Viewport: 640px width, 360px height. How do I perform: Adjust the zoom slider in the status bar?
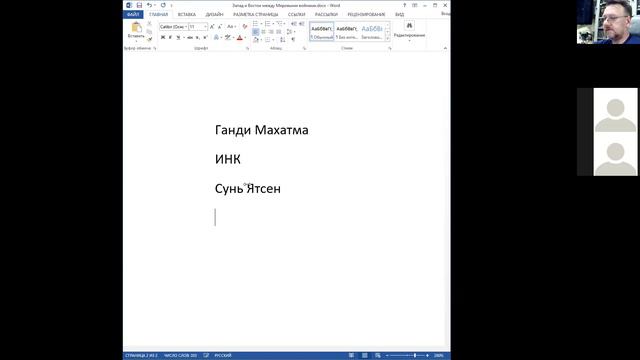coord(415,356)
